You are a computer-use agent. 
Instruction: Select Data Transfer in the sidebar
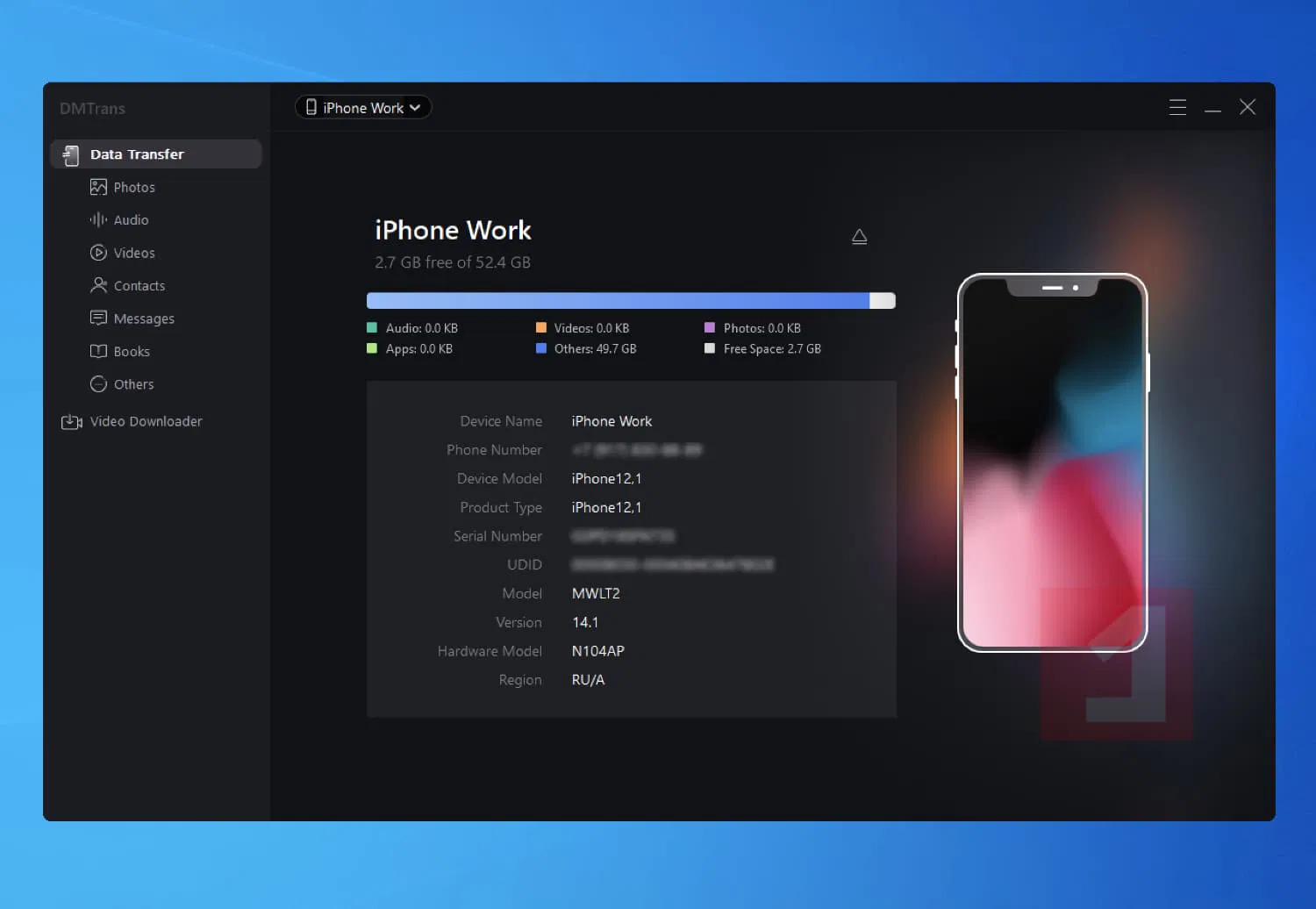coord(156,154)
